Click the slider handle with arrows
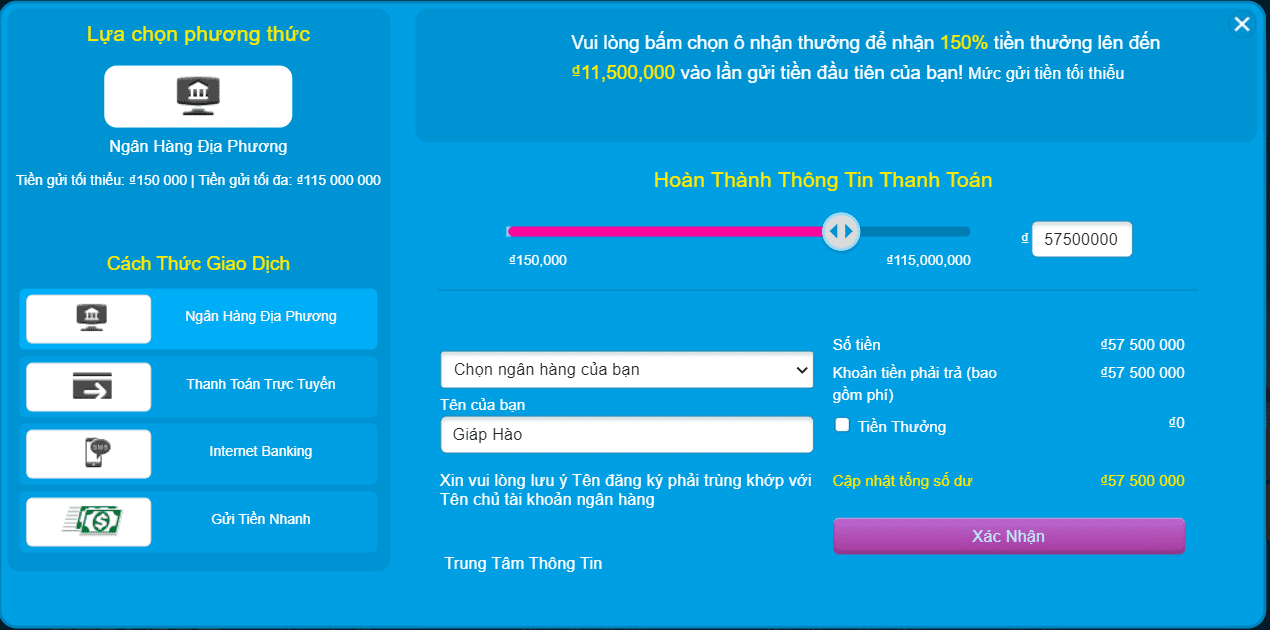This screenshot has width=1270, height=630. coord(840,232)
